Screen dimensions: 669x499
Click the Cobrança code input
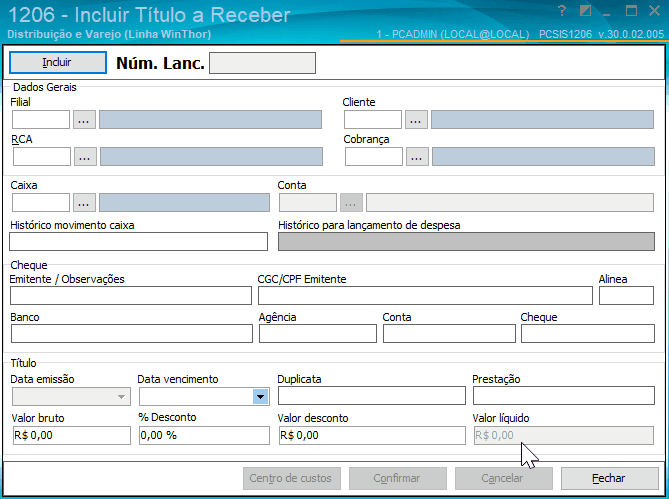[374, 157]
